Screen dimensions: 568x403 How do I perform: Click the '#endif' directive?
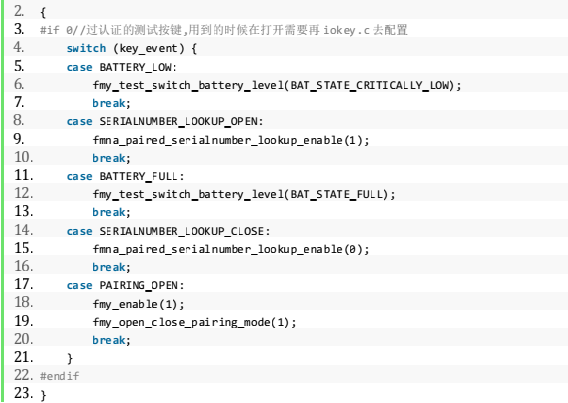click(59, 376)
